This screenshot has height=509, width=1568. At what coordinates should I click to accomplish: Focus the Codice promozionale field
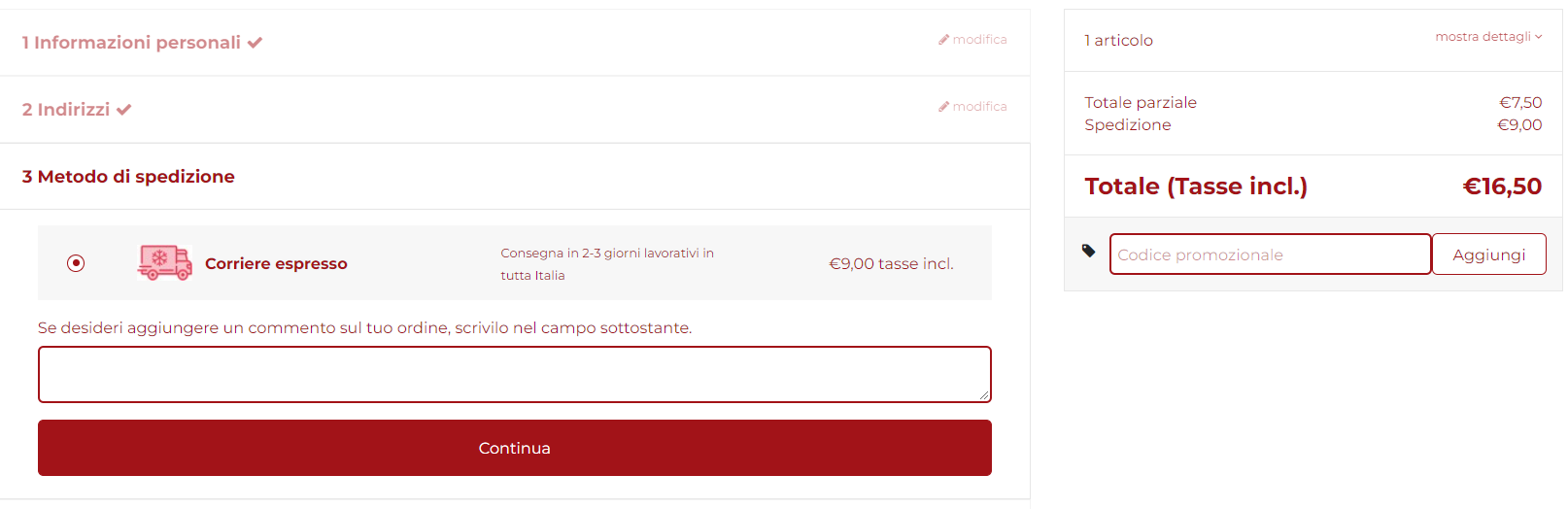(x=1271, y=254)
